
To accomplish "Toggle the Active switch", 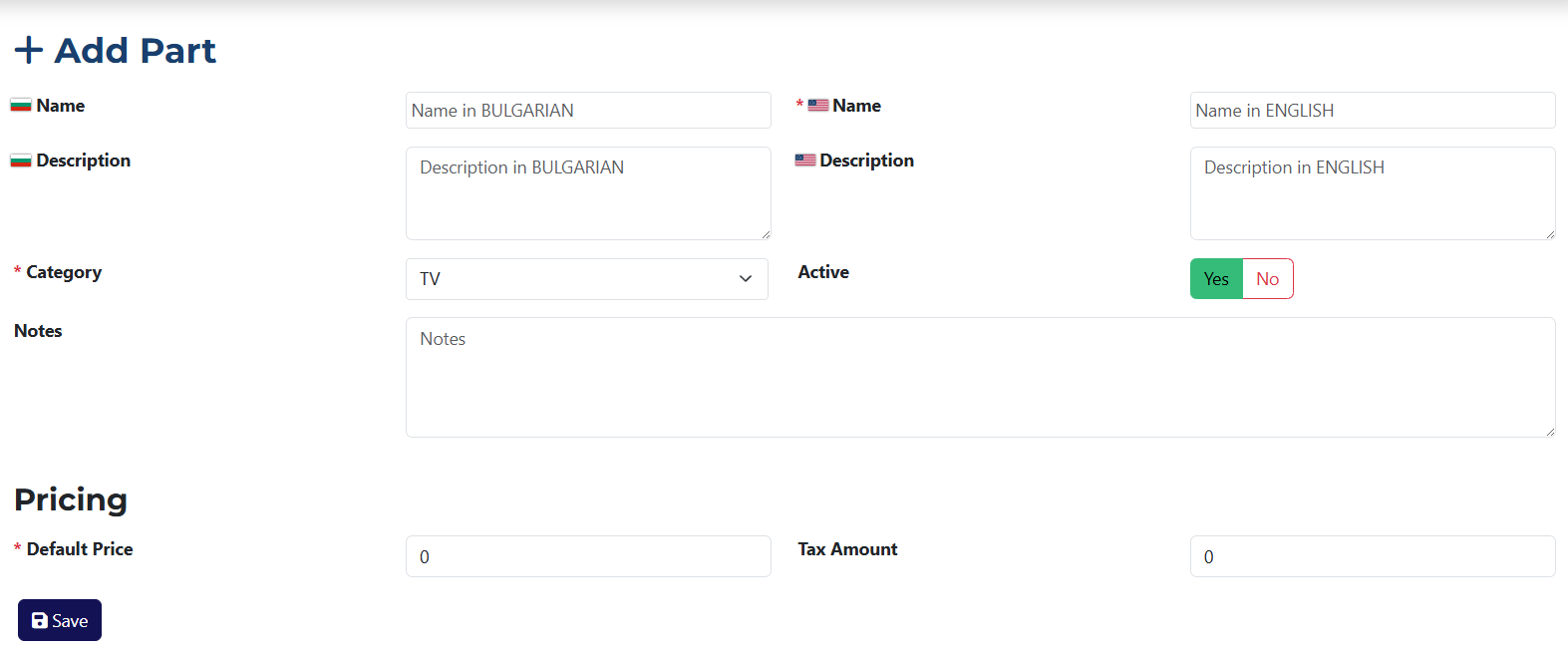I will coord(1241,278).
